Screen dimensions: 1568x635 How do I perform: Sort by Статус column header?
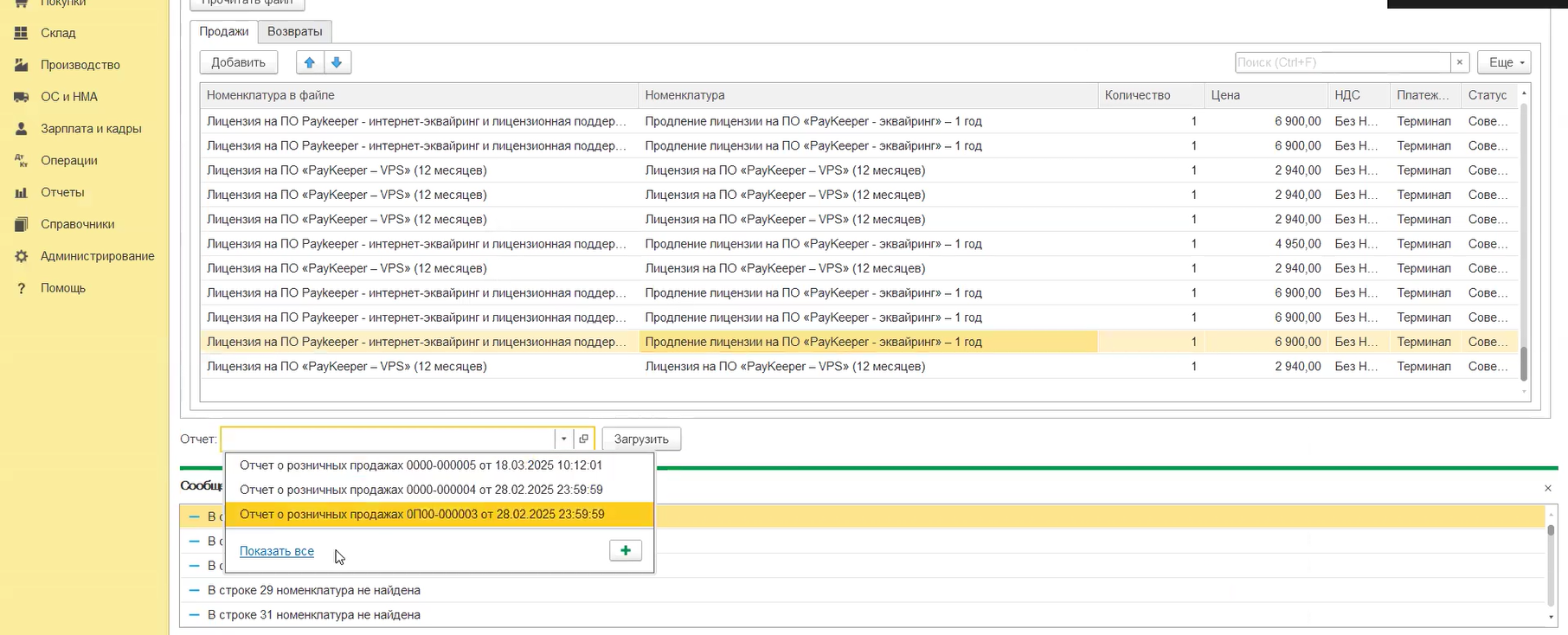(x=1489, y=95)
